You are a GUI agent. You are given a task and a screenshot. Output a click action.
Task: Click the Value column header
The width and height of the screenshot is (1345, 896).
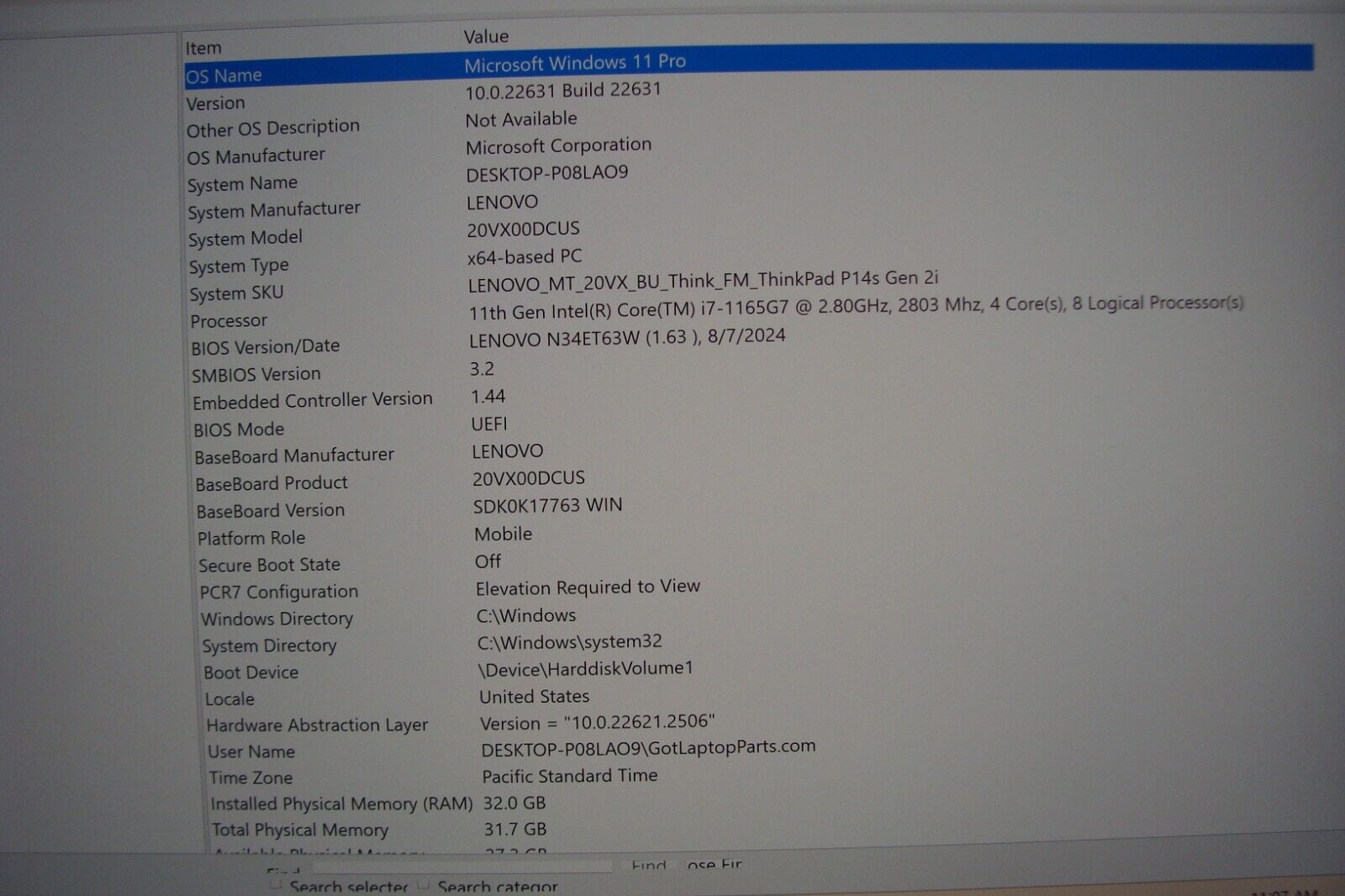[486, 36]
